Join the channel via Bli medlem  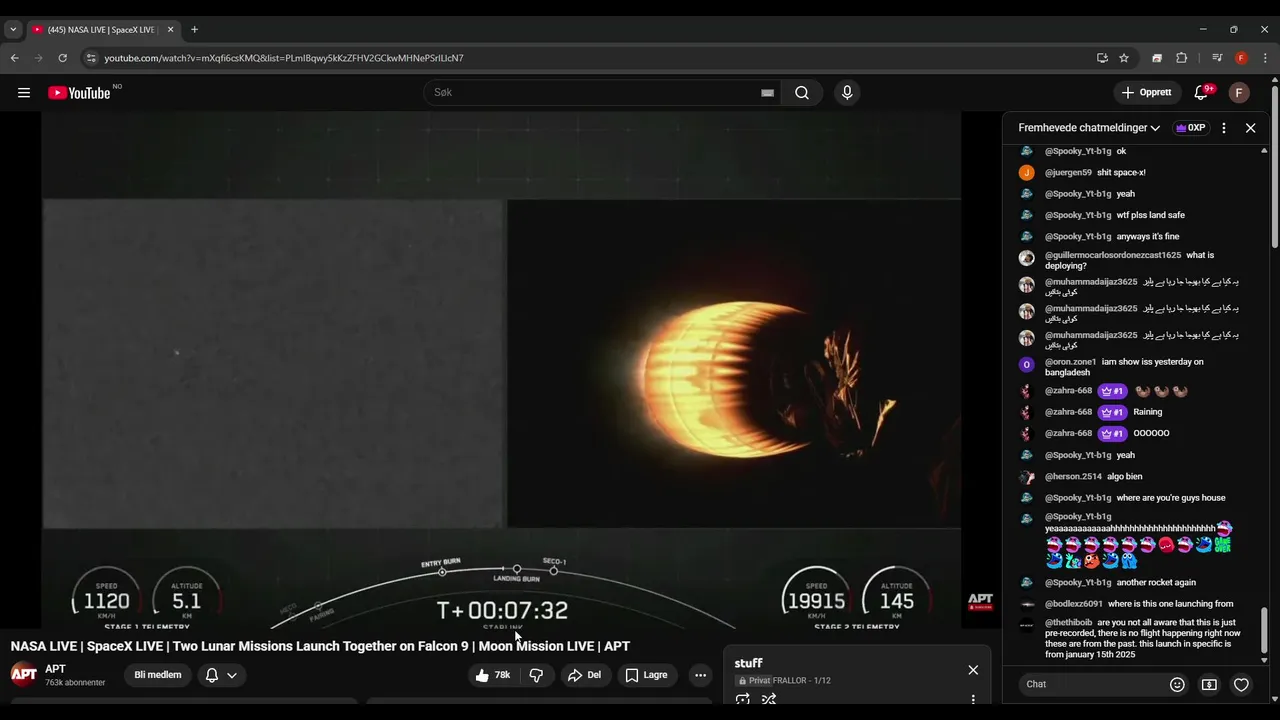158,675
